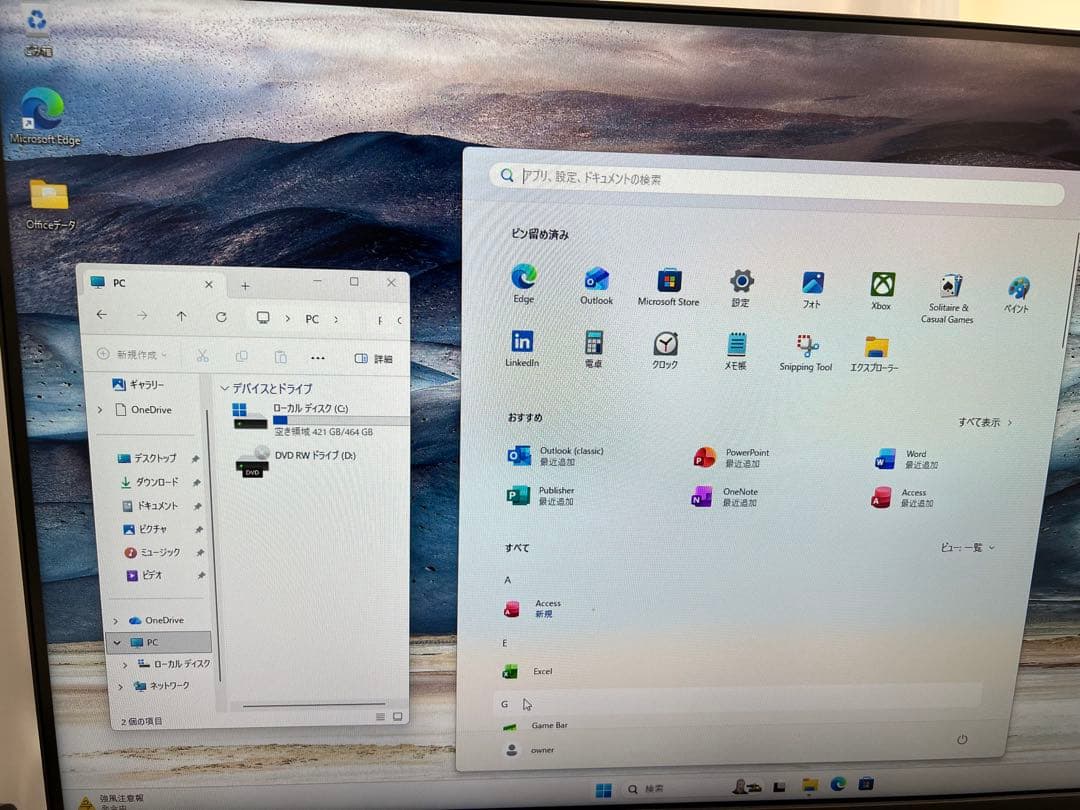Refresh the File Explorer view
This screenshot has width=1080, height=810.
(221, 317)
